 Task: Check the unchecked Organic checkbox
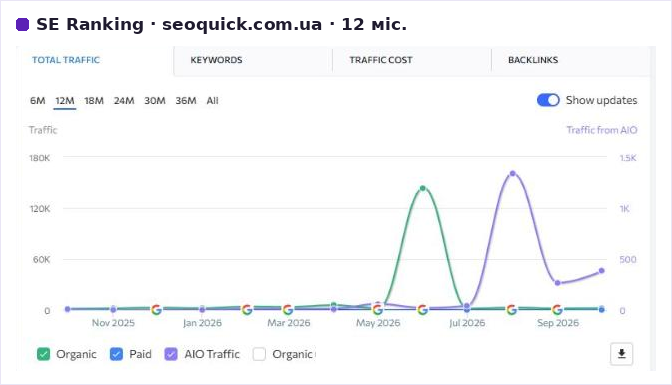pos(259,354)
